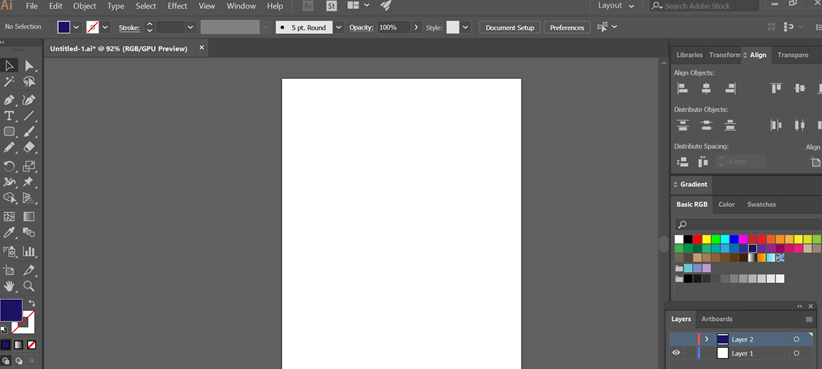Select the Type tool
The height and width of the screenshot is (369, 822).
[x=9, y=116]
